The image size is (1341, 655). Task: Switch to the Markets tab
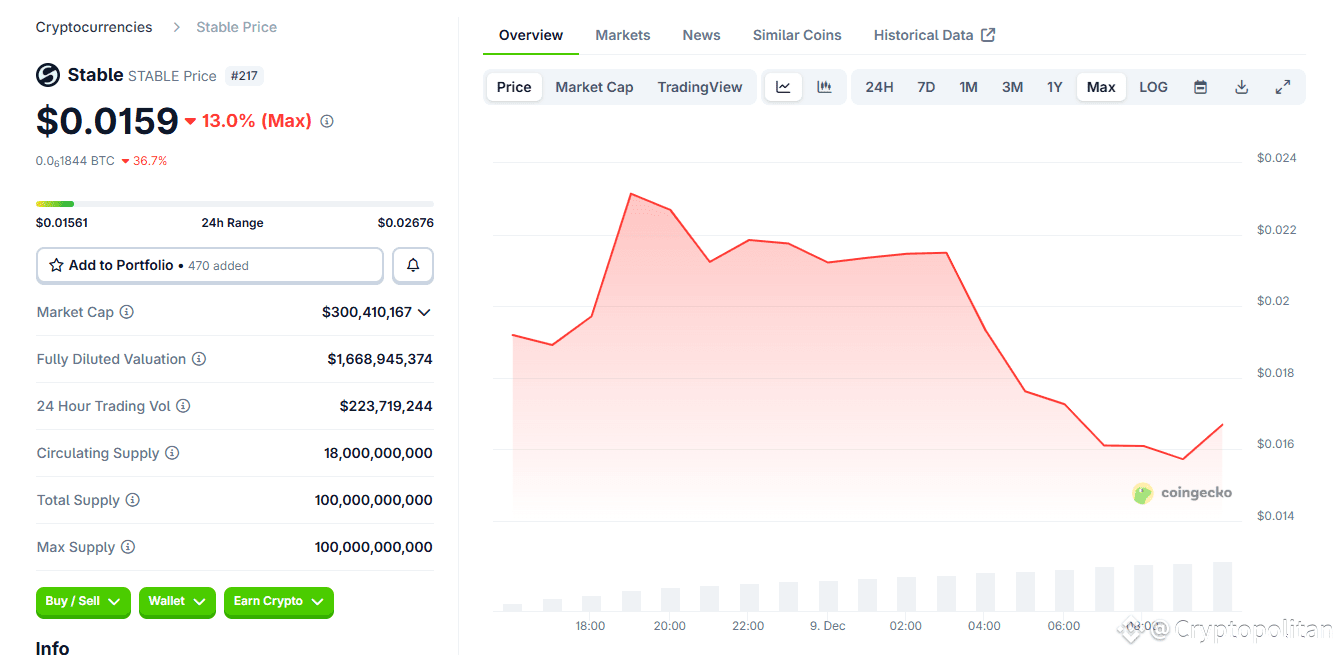[622, 34]
